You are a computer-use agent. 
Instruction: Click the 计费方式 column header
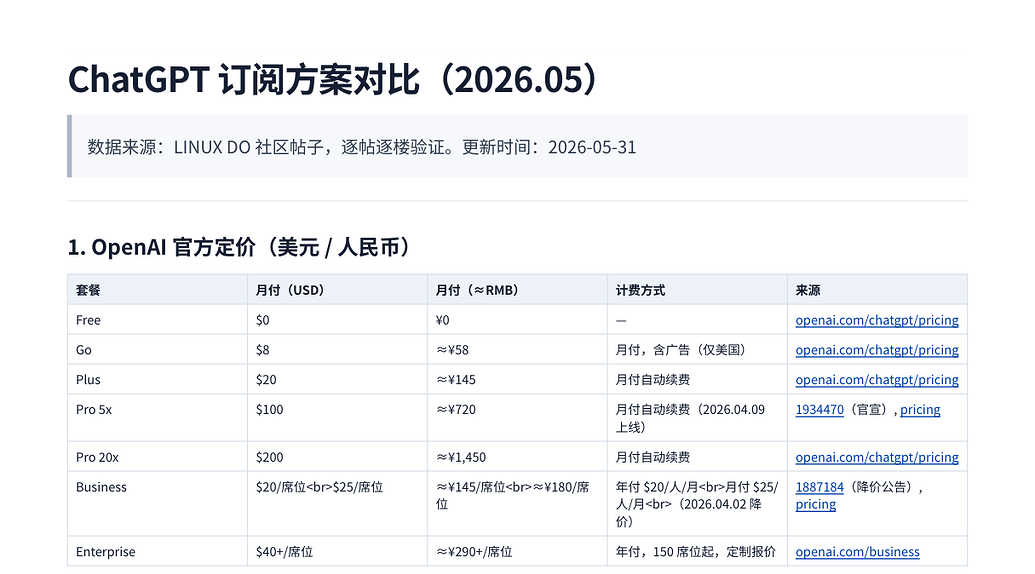tap(697, 290)
